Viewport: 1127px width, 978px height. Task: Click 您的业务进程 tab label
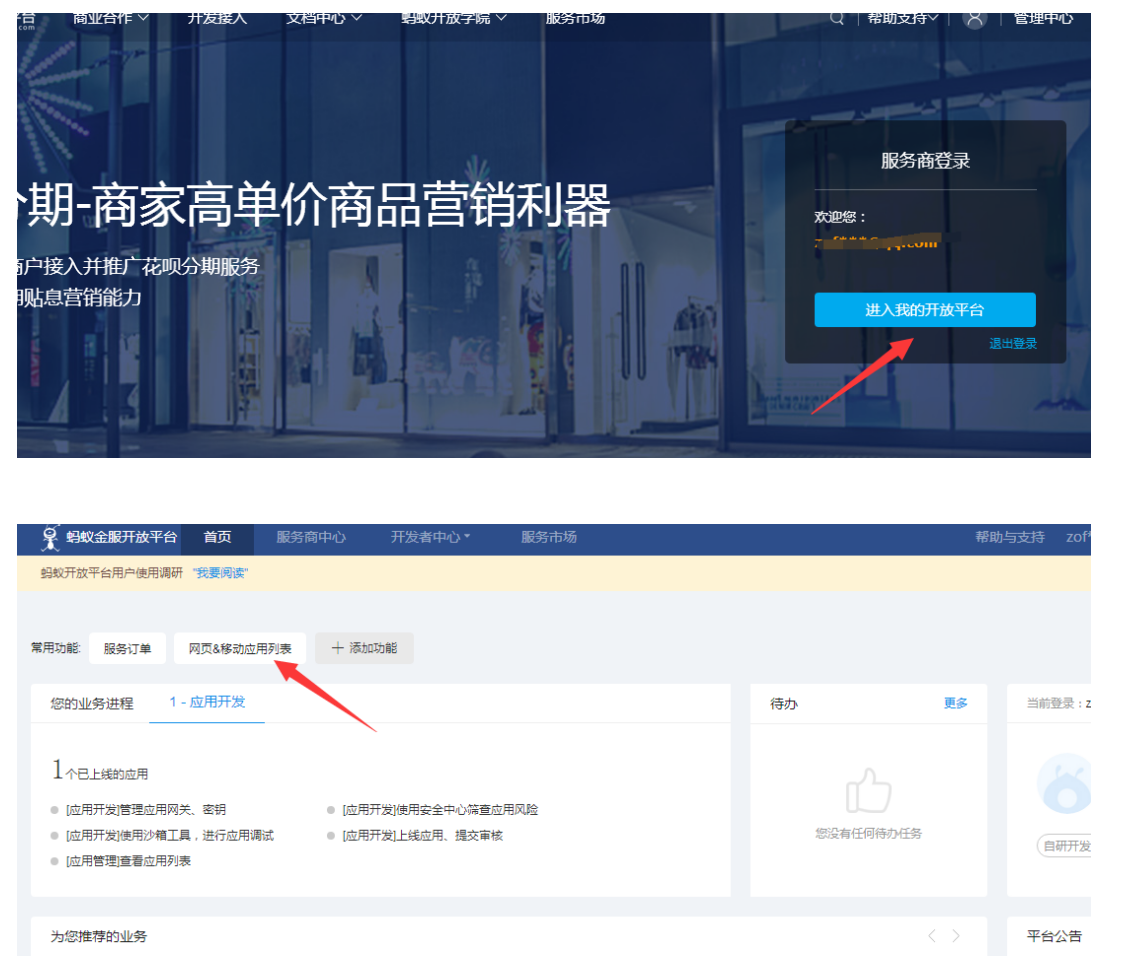click(92, 703)
